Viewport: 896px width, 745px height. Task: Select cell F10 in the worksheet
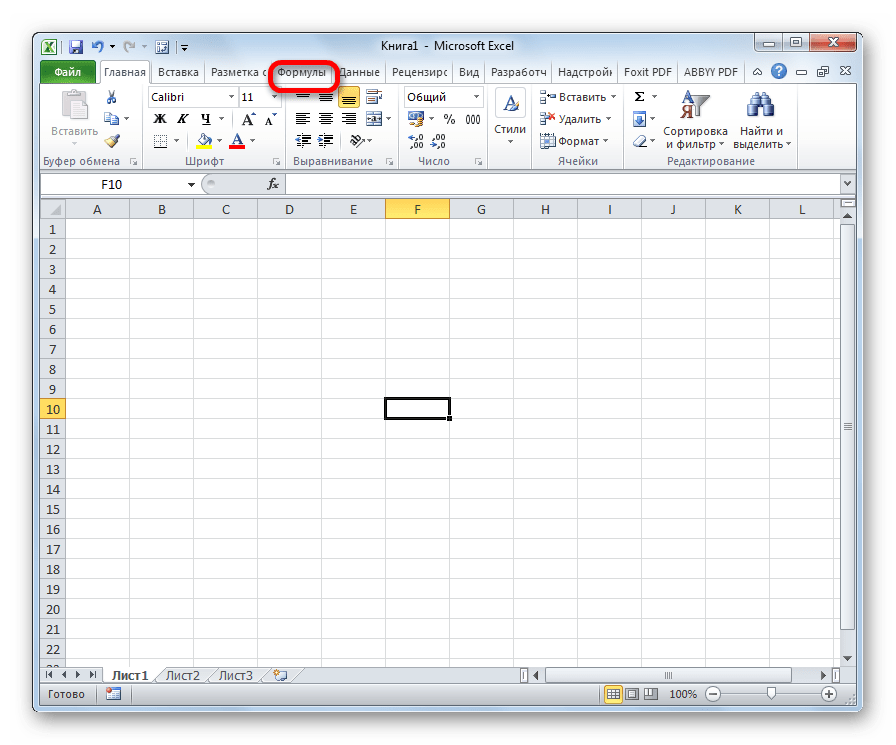tap(417, 409)
